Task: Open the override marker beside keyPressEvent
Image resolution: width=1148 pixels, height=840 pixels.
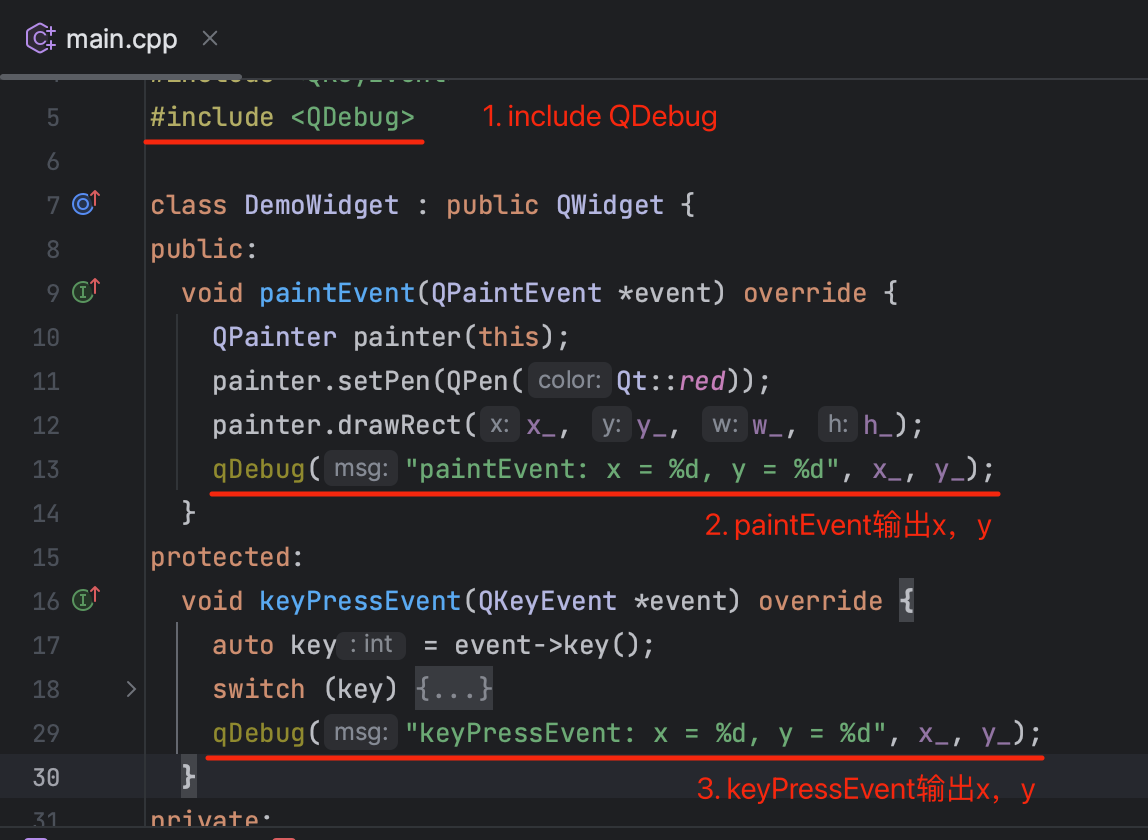Action: coord(86,599)
